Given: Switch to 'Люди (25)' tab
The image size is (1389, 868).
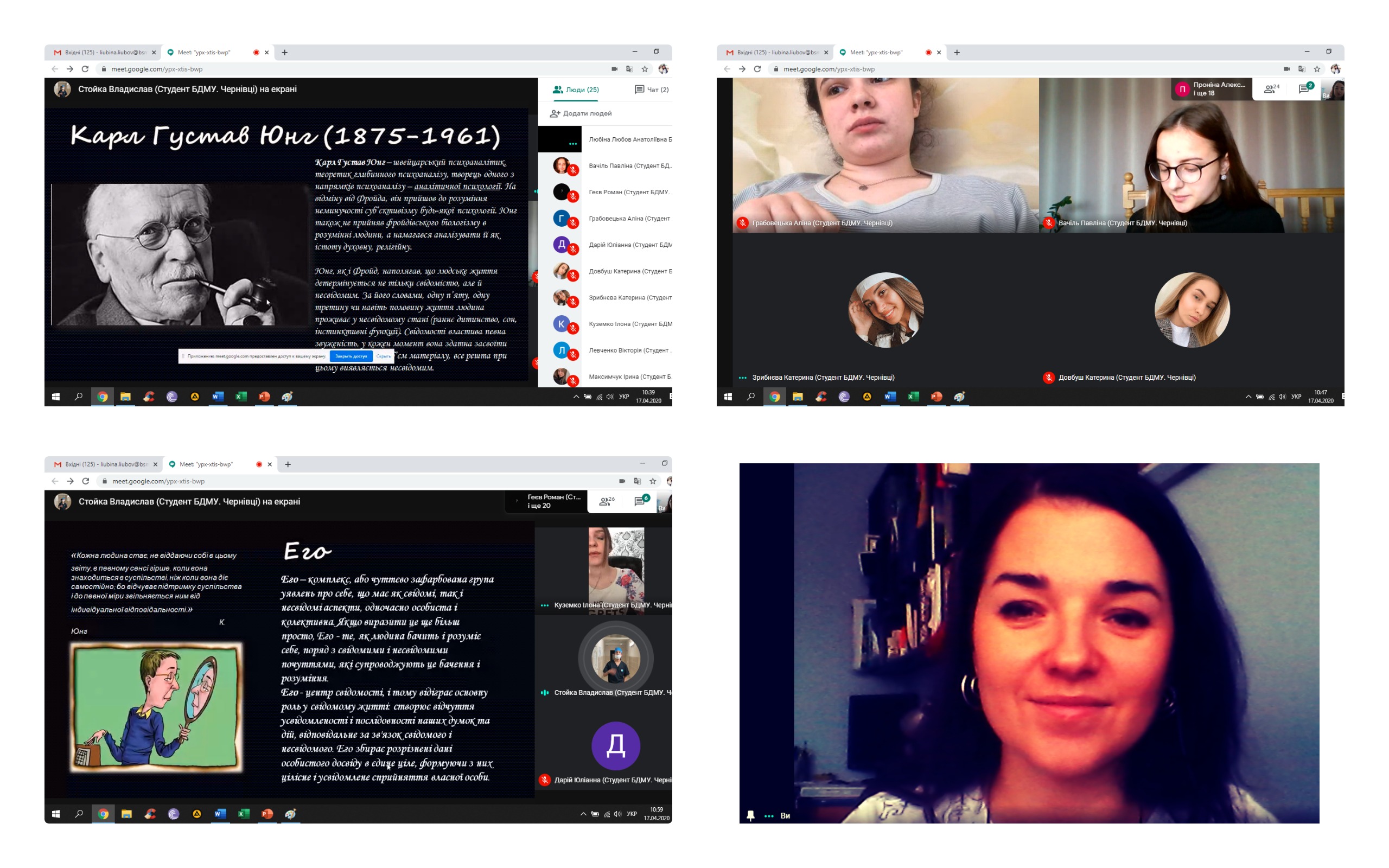Looking at the screenshot, I should click(576, 90).
